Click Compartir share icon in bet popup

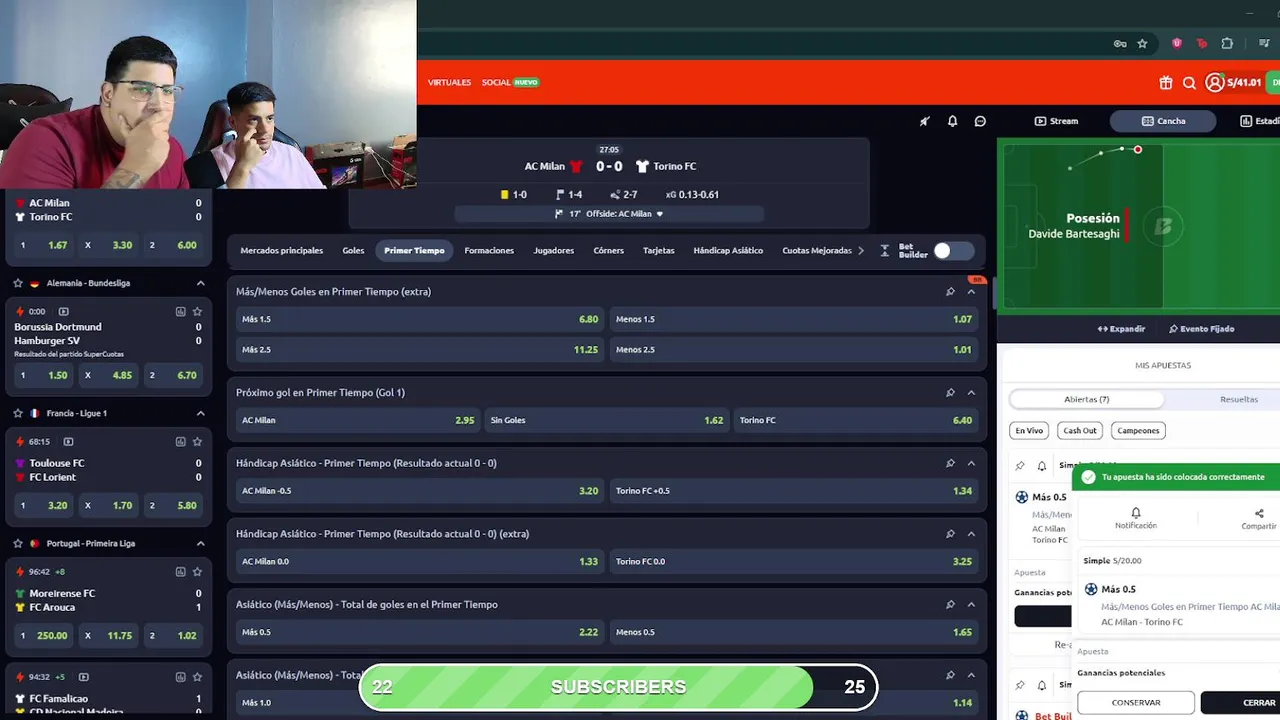tap(1259, 517)
